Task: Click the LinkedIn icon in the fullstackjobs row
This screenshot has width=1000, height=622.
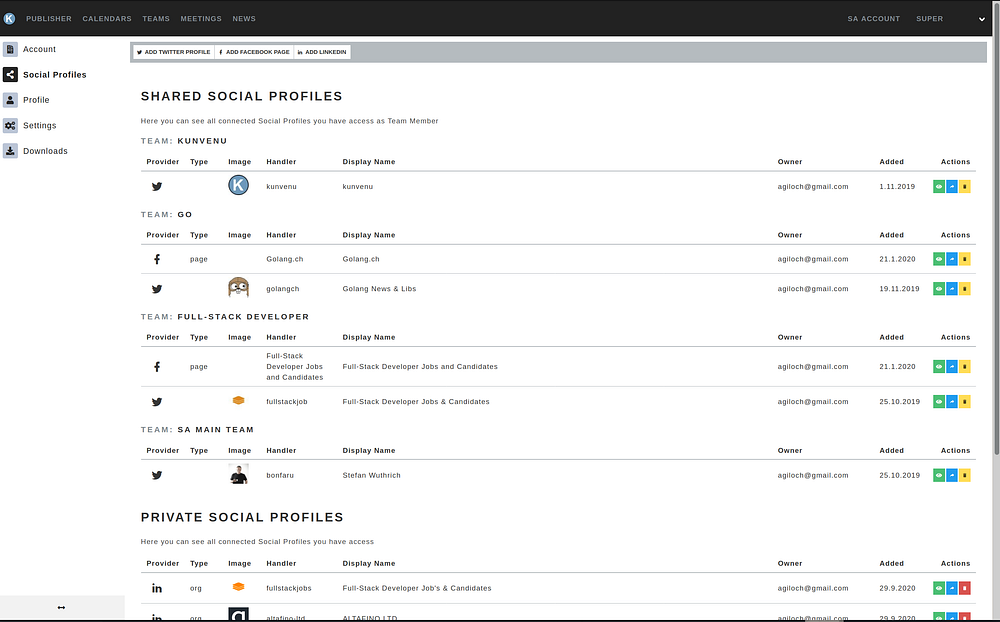Action: (157, 588)
